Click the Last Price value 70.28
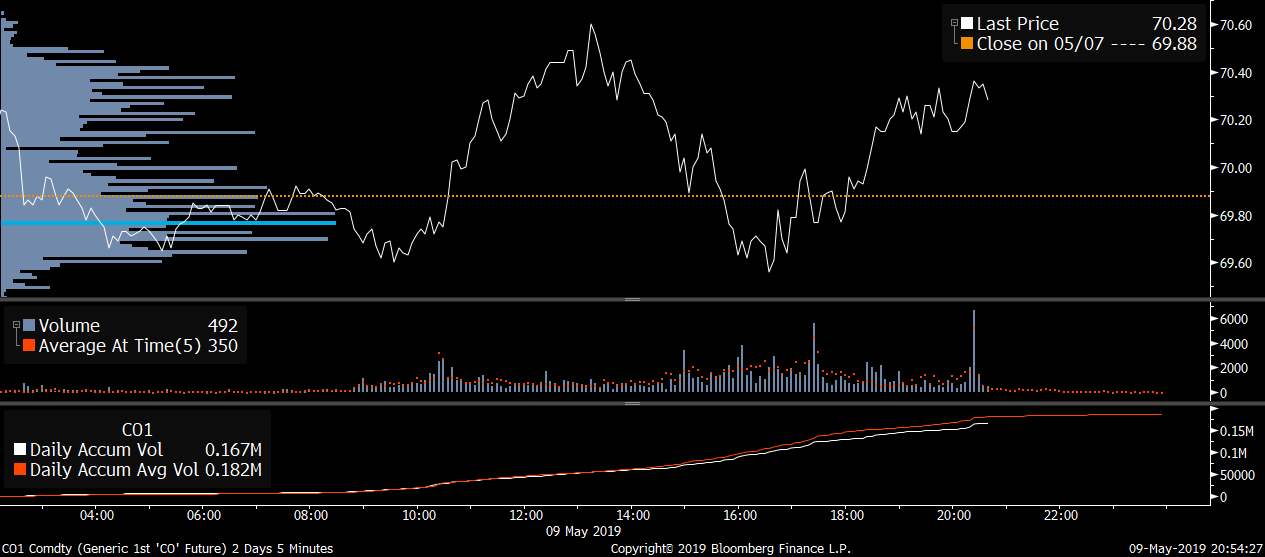 pyautogui.click(x=1175, y=24)
